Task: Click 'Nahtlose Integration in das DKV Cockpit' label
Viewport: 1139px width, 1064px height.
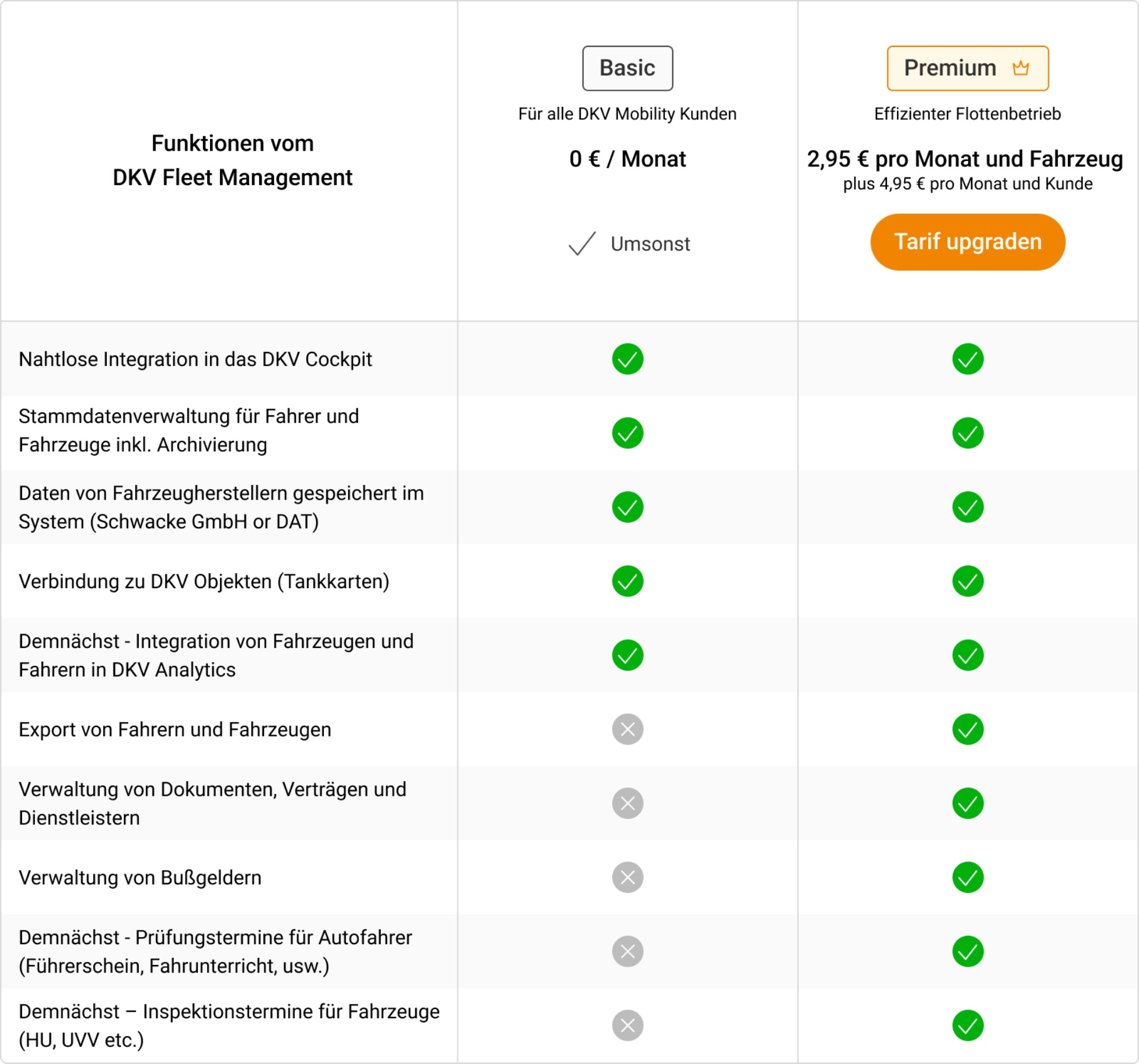Action: click(195, 360)
